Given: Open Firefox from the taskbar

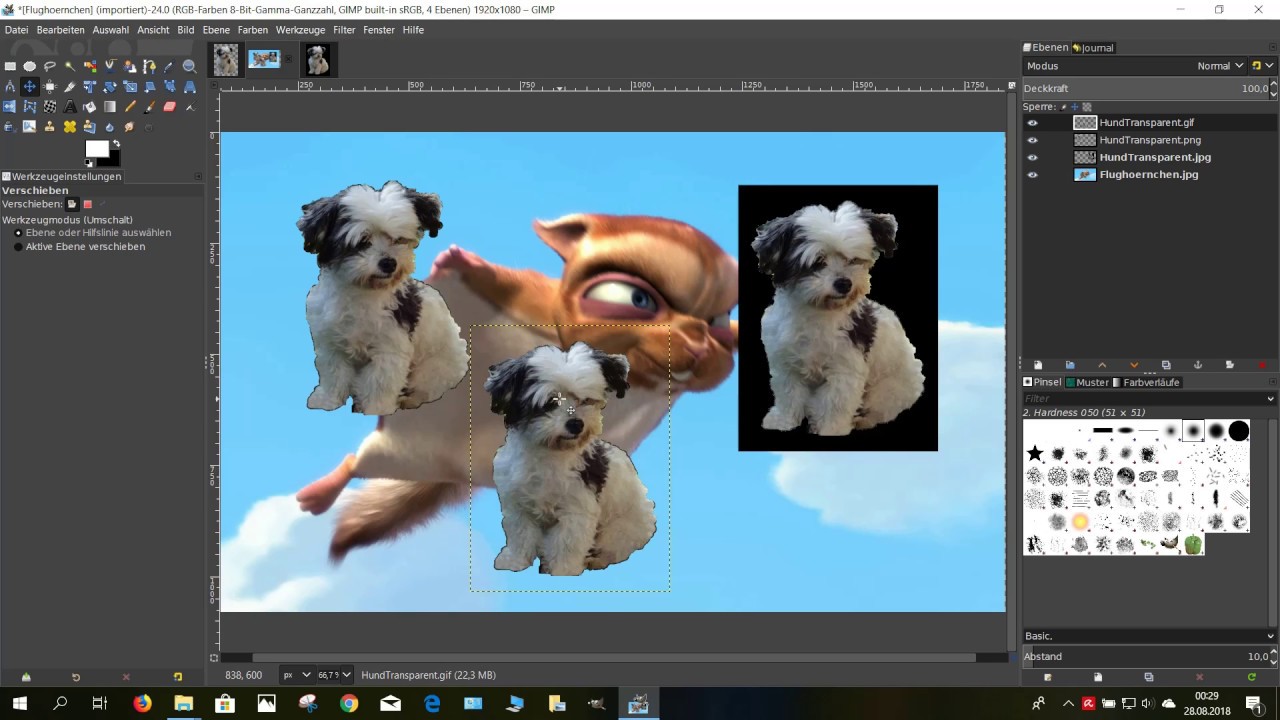Looking at the screenshot, I should coord(142,703).
